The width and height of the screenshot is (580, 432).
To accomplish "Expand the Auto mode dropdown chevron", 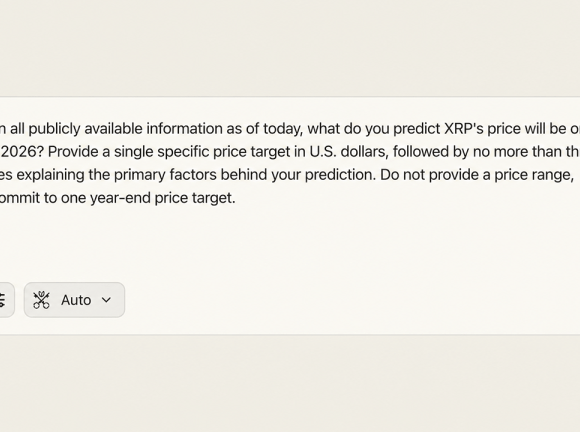I will (x=106, y=300).
